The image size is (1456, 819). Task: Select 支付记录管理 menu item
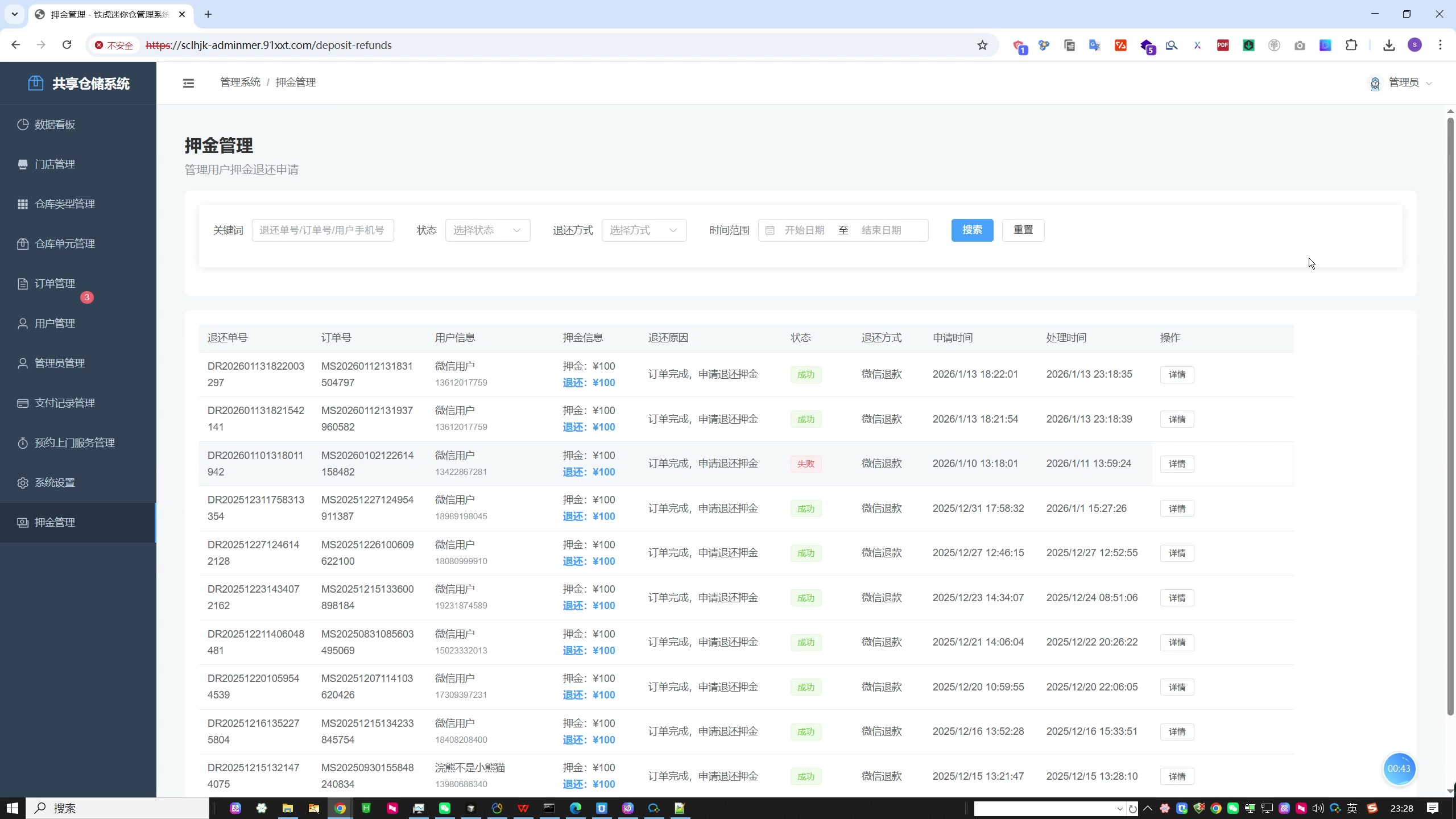(x=64, y=403)
